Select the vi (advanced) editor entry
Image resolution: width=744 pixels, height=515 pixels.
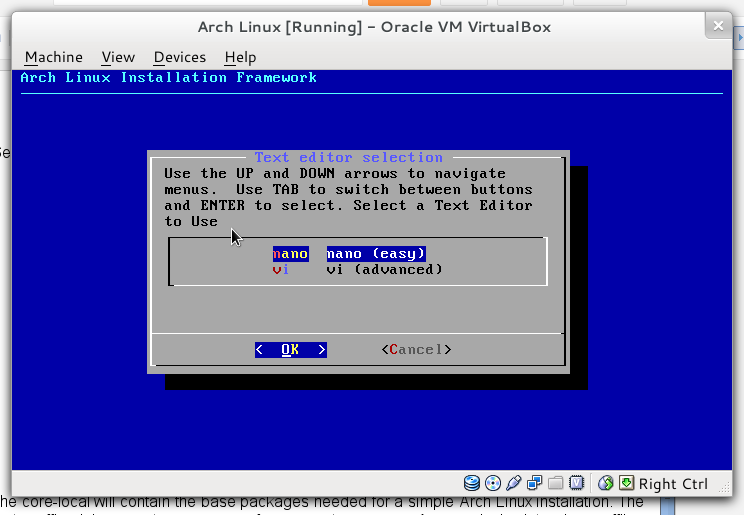384,270
